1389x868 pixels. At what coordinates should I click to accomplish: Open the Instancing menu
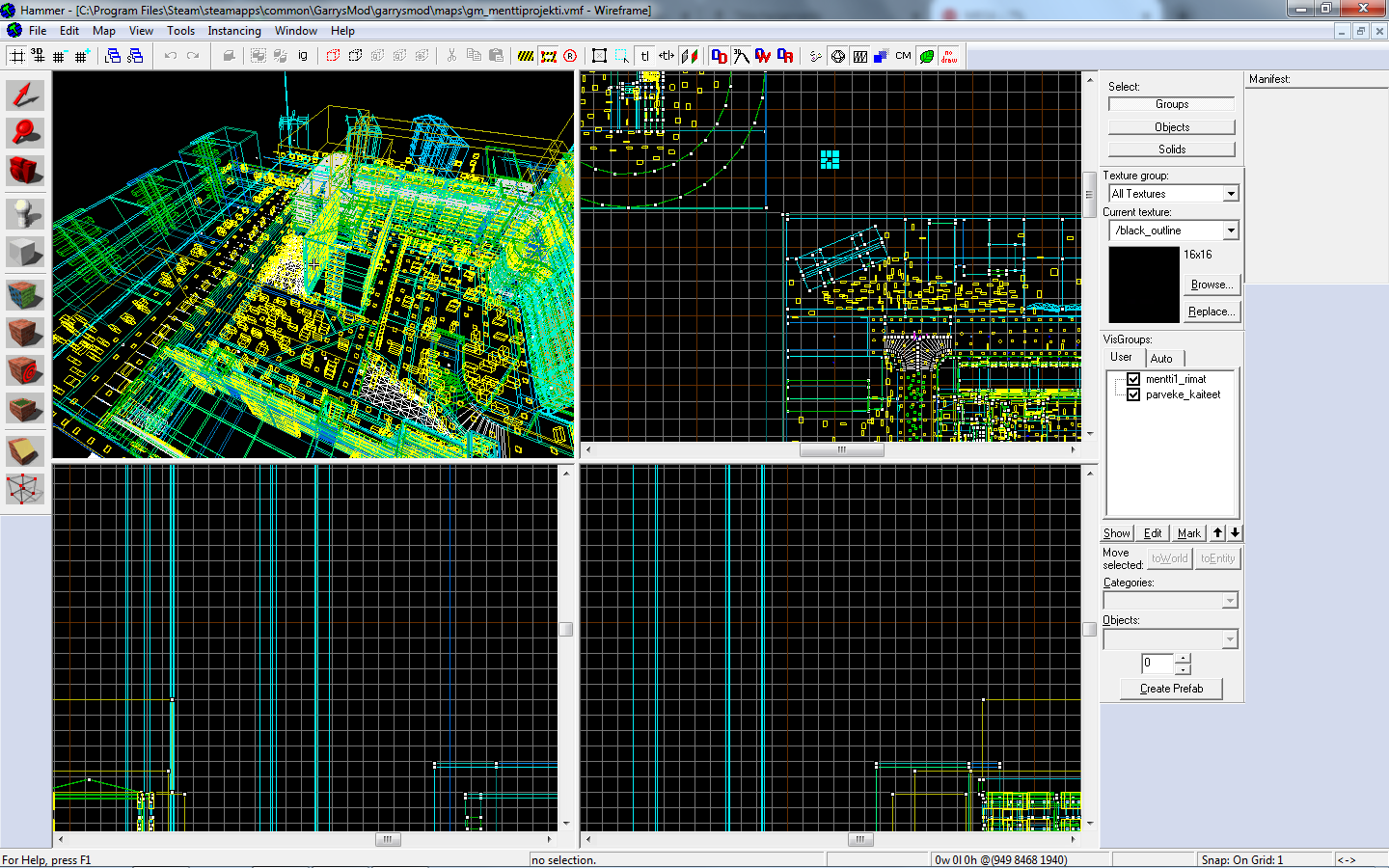pos(234,31)
